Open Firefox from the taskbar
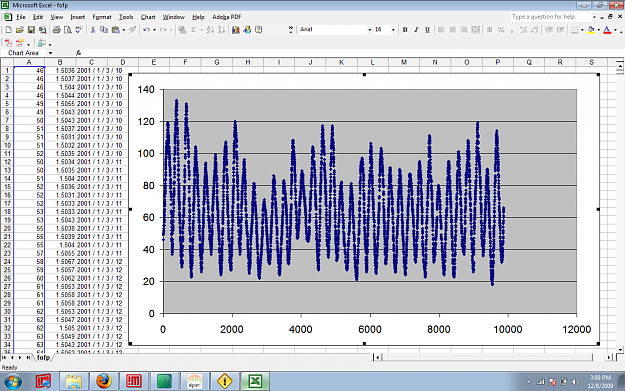Image resolution: width=625 pixels, height=391 pixels. coord(104,381)
